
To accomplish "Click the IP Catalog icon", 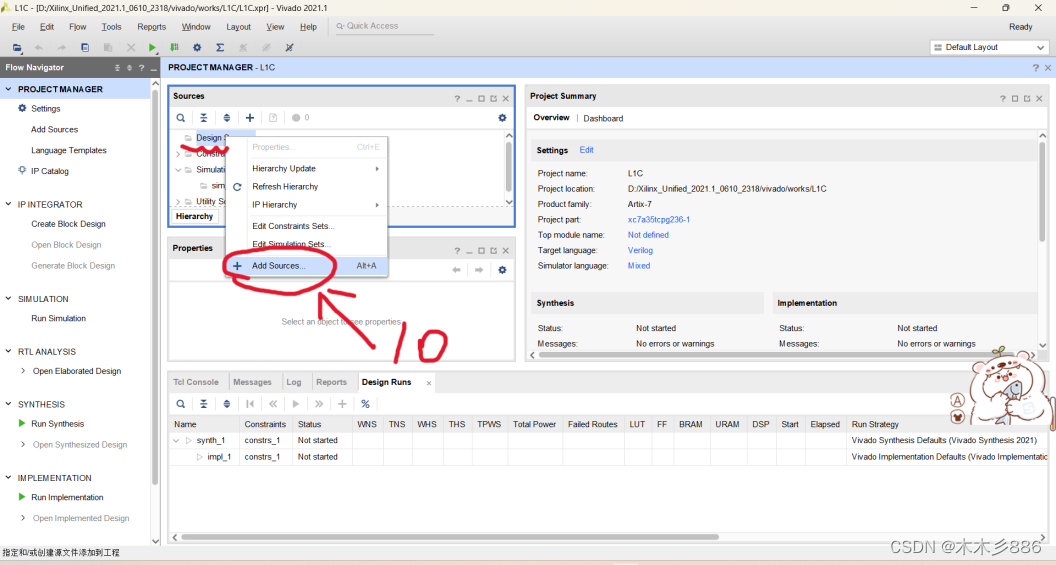I will [x=22, y=170].
